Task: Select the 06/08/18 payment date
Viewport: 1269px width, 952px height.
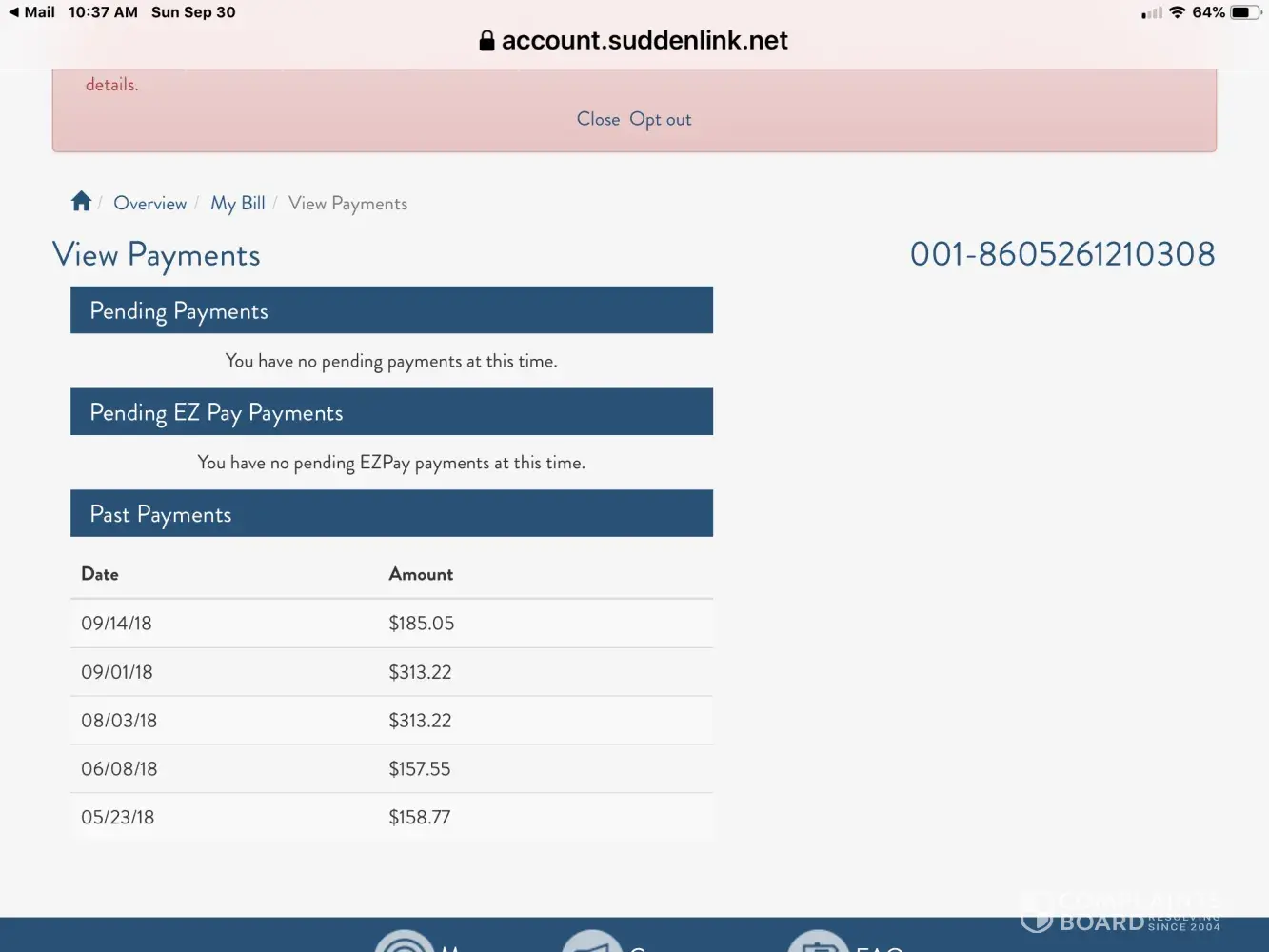Action: [119, 769]
